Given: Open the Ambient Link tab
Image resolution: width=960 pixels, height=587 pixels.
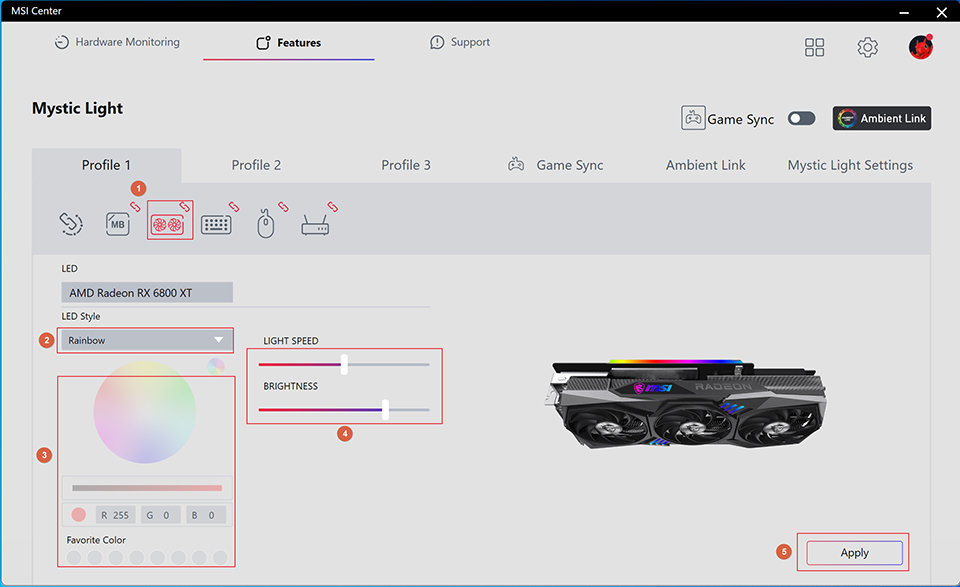Looking at the screenshot, I should [x=705, y=165].
